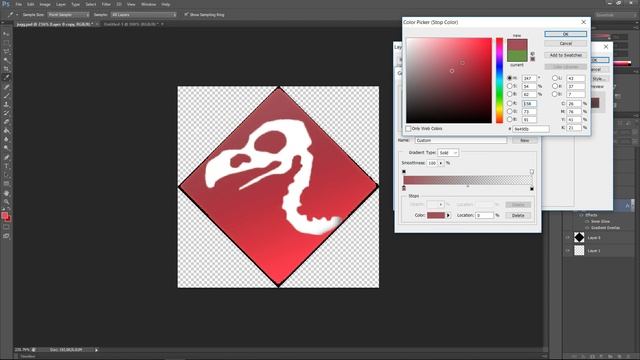Click the Photoshop Ps logo
Screen dimensions: 640x360
point(6,4)
